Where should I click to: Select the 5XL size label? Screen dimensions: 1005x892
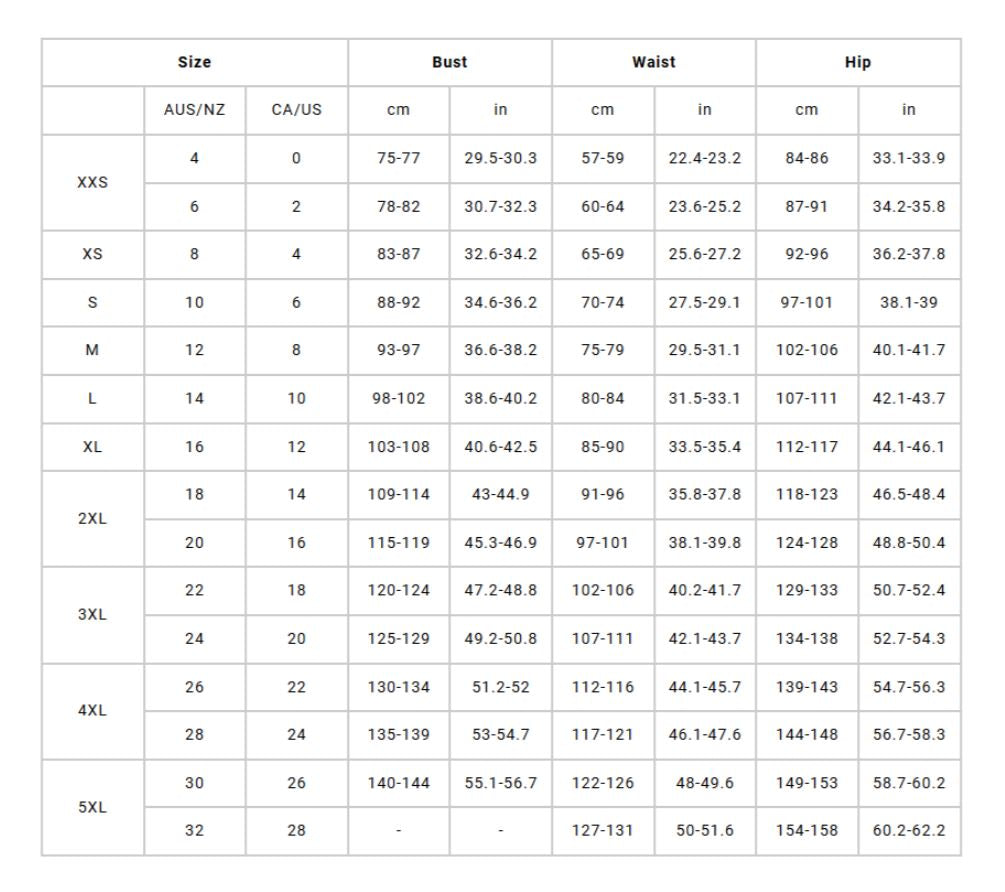[x=92, y=807]
